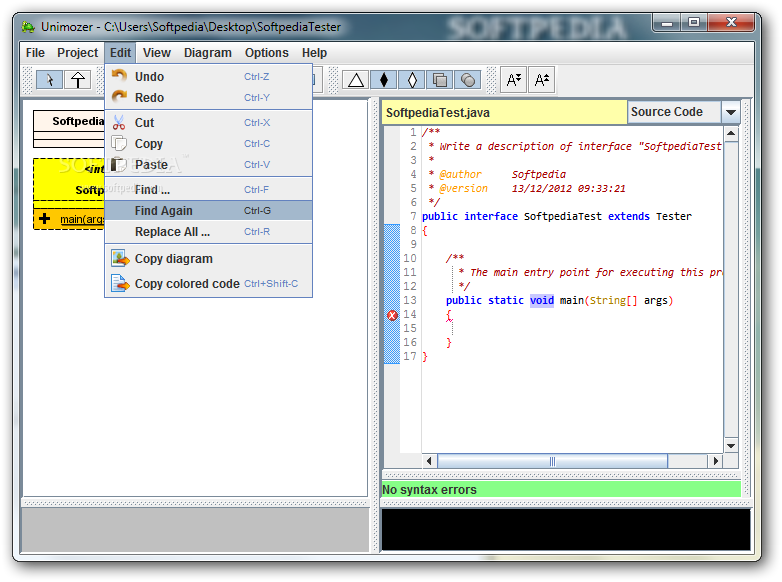Choose Undo in the Edit menu
This screenshot has height=582, width=782.
click(208, 76)
